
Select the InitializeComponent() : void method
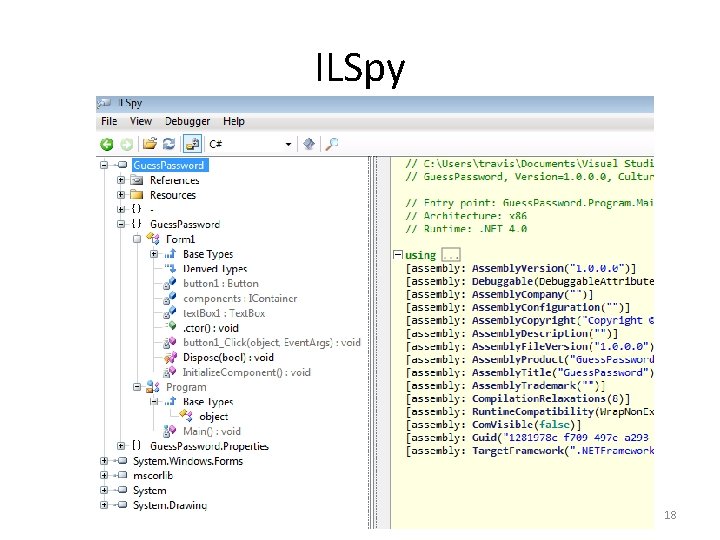[x=247, y=372]
